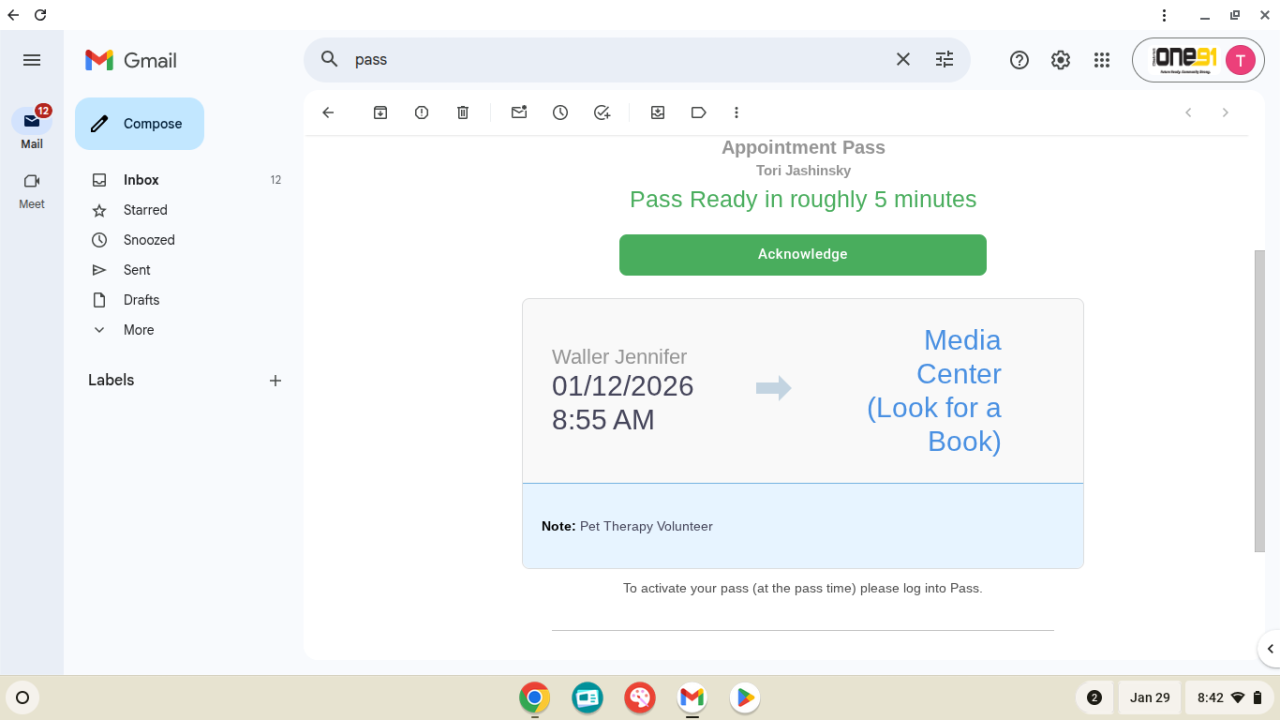Expand the More folders list
This screenshot has height=720, width=1280.
tap(138, 330)
